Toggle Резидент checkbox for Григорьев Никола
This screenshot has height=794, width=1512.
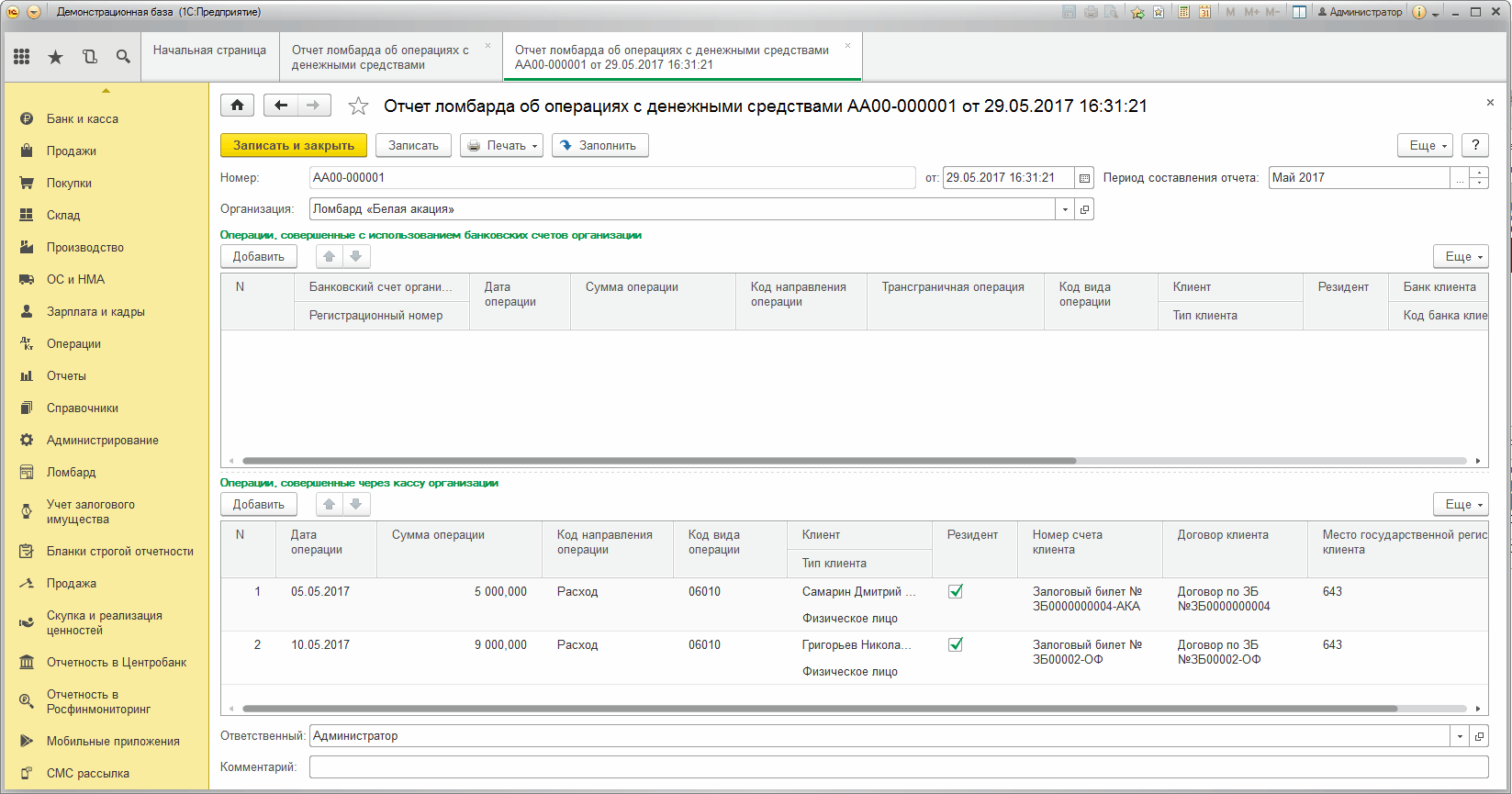click(956, 644)
